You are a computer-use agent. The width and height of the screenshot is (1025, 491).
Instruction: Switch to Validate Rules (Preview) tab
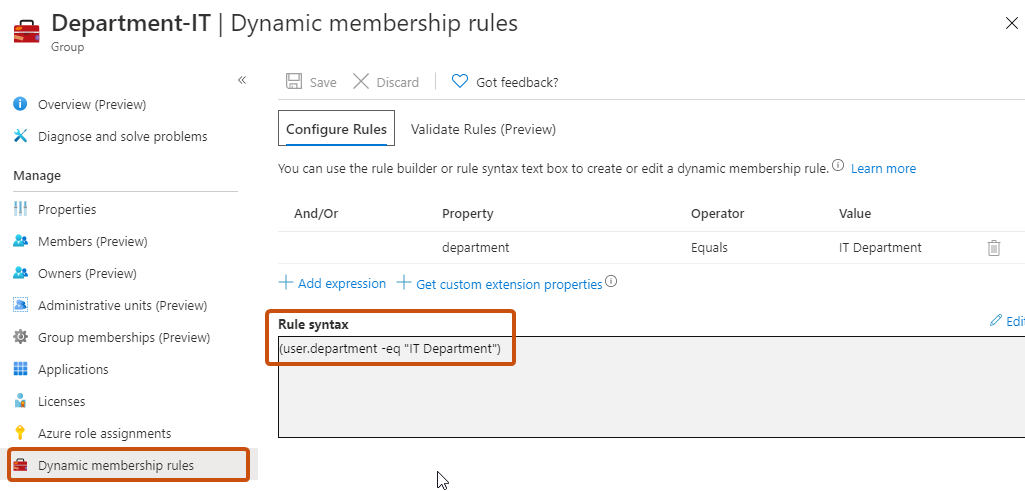click(483, 129)
